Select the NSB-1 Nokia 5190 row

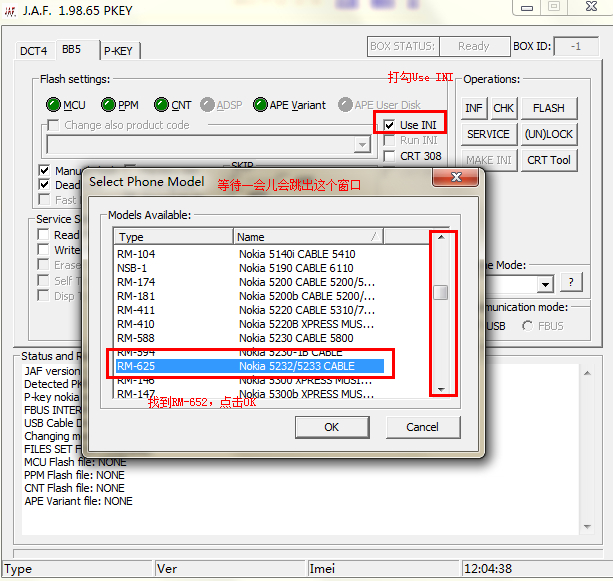point(250,268)
